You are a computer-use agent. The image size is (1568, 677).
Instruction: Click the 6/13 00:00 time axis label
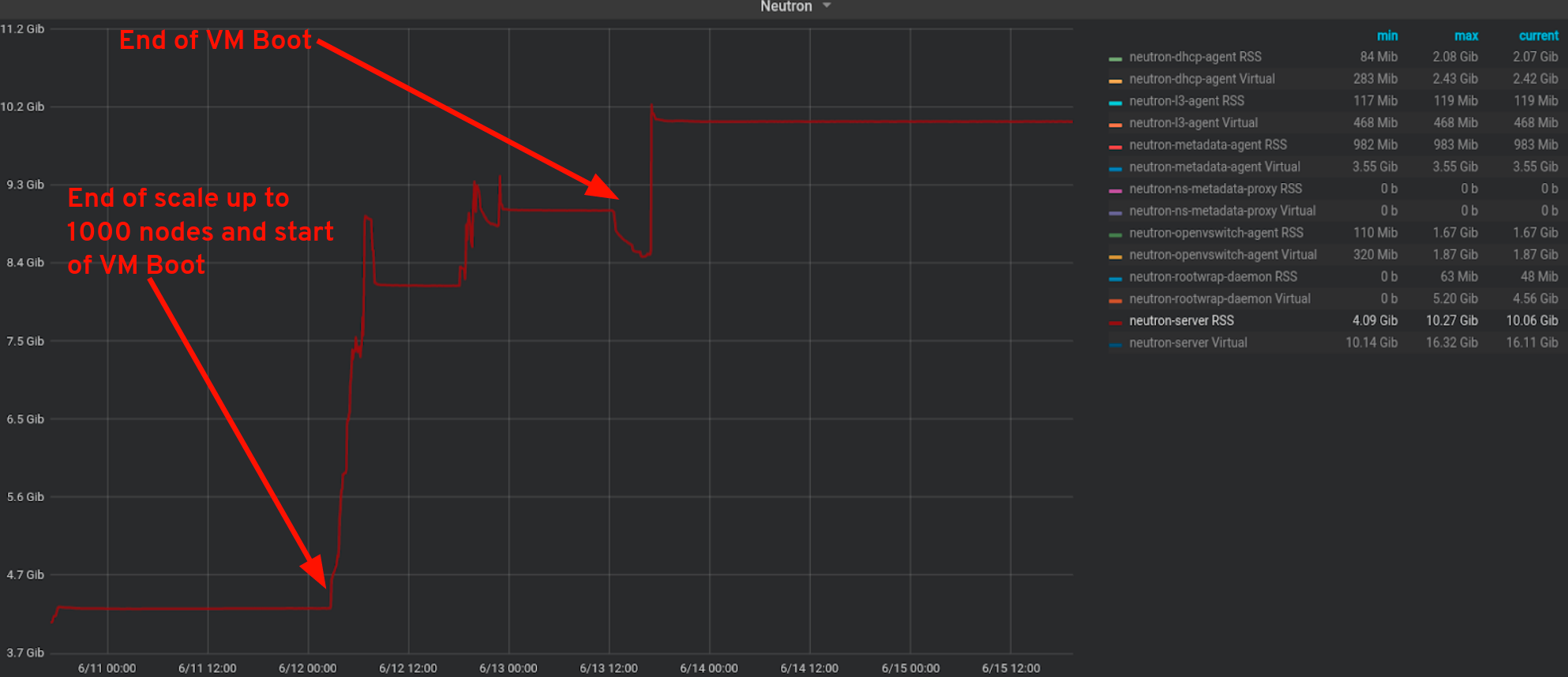(x=508, y=668)
